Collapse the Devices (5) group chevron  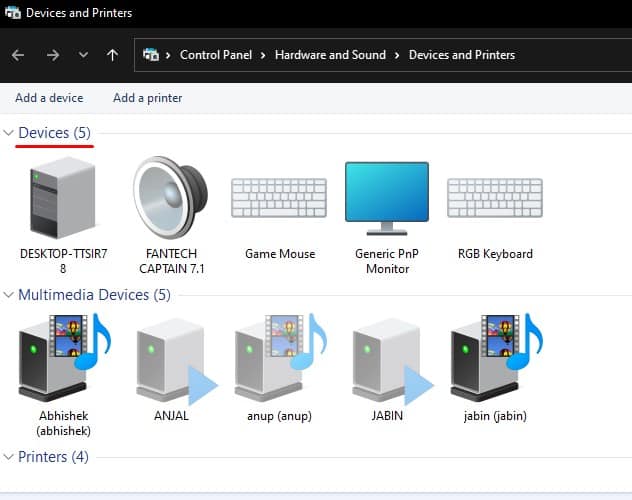(8, 133)
